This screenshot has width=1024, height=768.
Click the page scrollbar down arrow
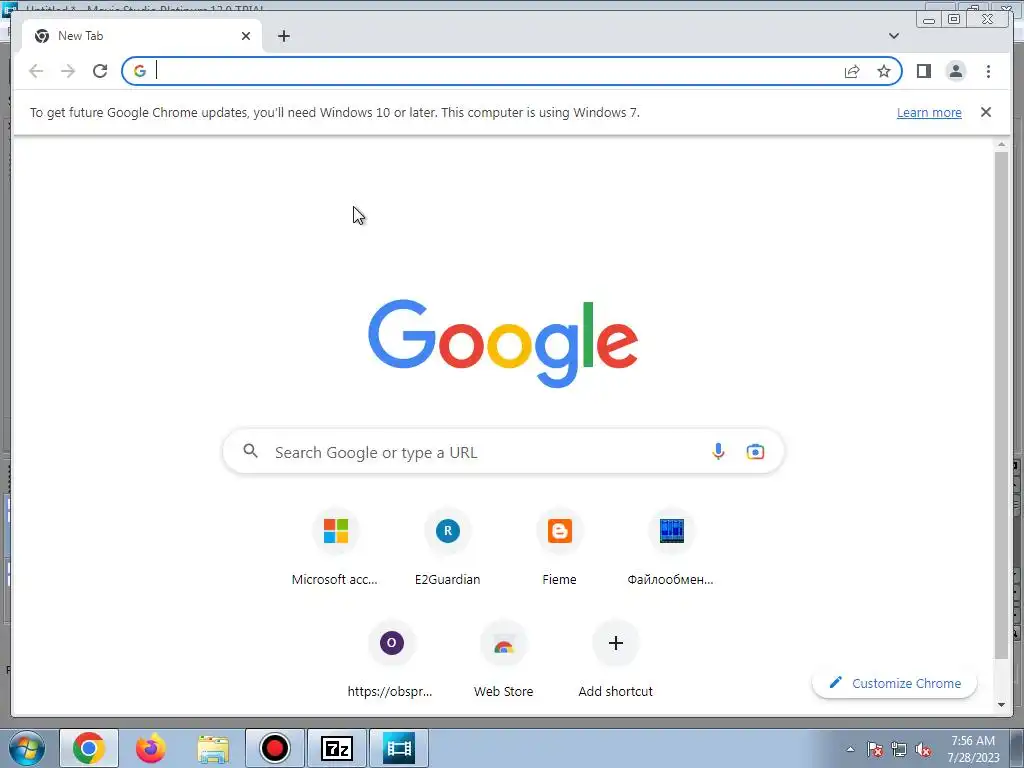(1001, 705)
